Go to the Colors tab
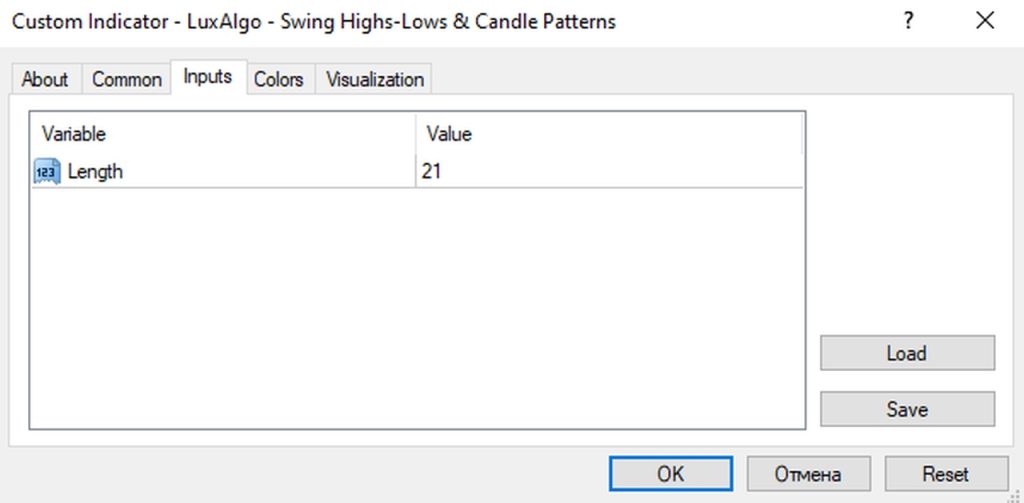 coord(279,80)
